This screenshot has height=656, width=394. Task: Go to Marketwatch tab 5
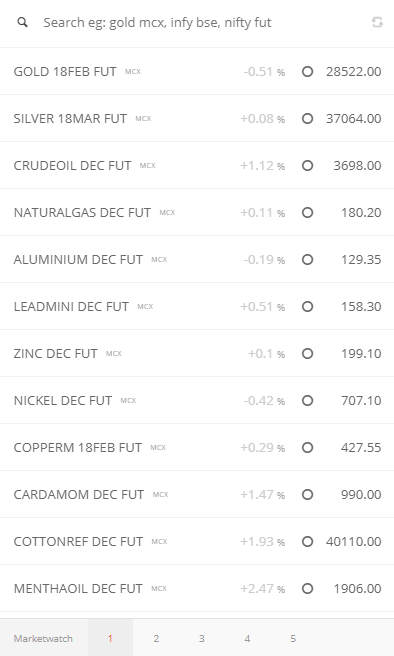[x=293, y=638]
